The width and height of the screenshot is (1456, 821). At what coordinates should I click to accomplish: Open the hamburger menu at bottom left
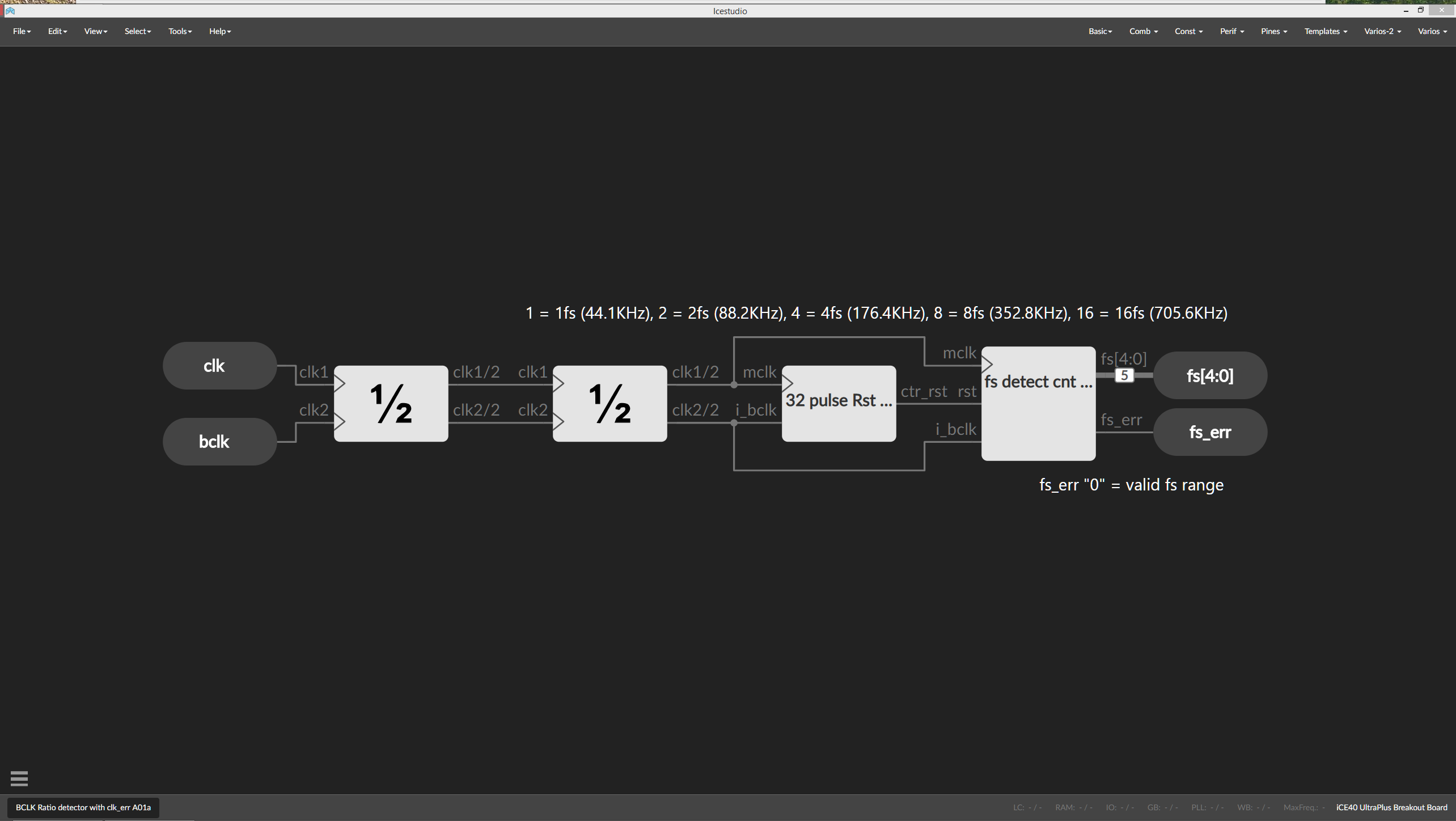click(x=19, y=778)
